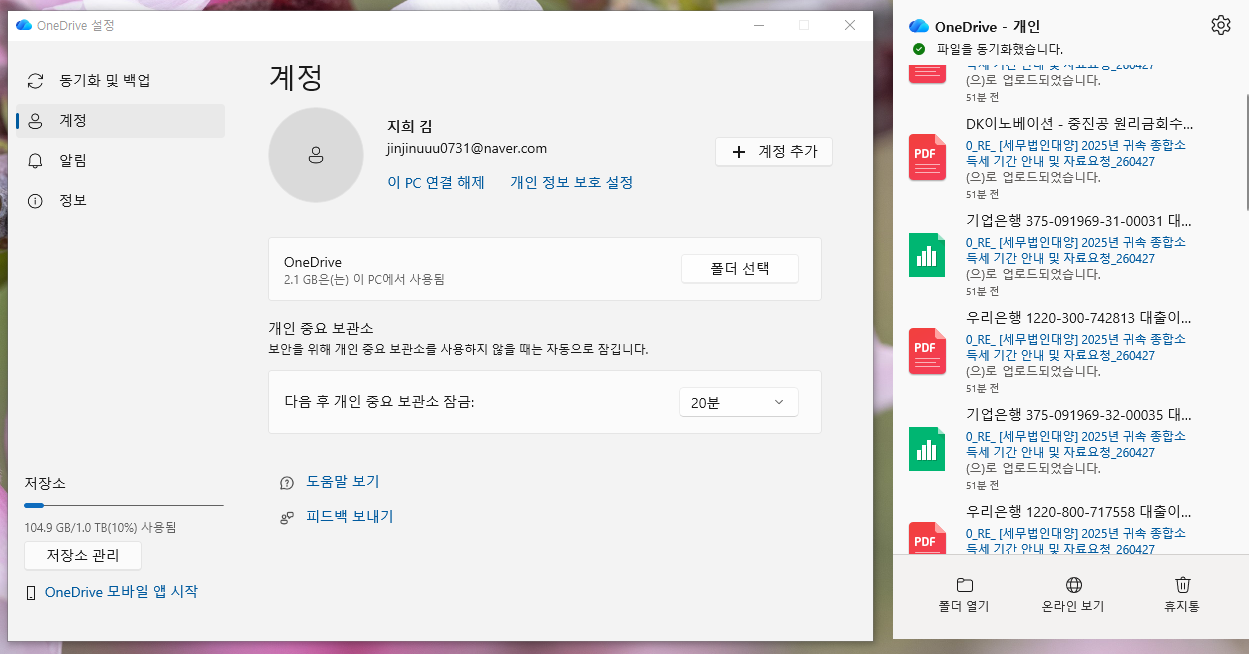
Task: Close the OneDrive 설정 window
Action: pos(850,25)
